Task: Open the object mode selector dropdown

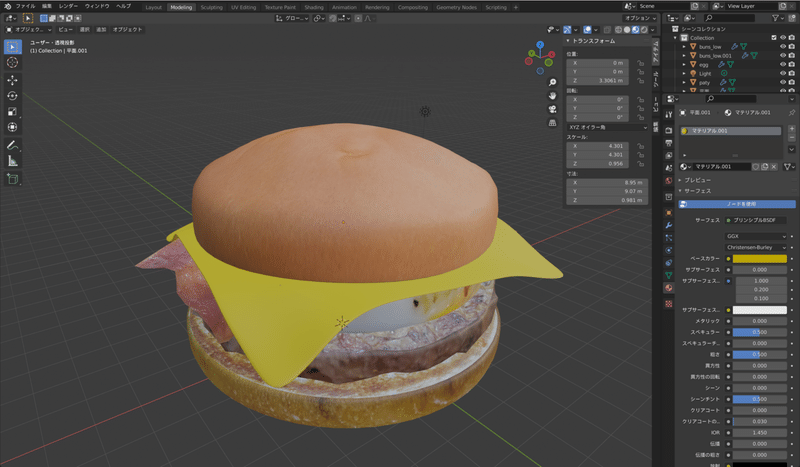Action: 29,30
